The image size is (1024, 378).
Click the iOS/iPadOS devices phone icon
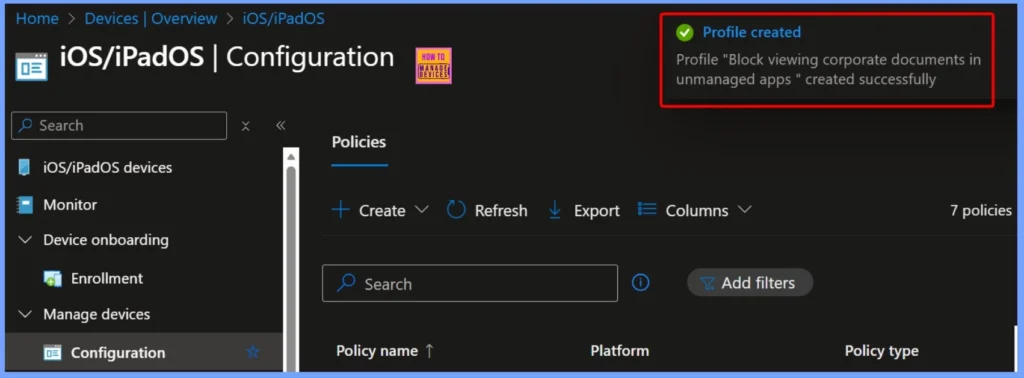pyautogui.click(x=24, y=168)
